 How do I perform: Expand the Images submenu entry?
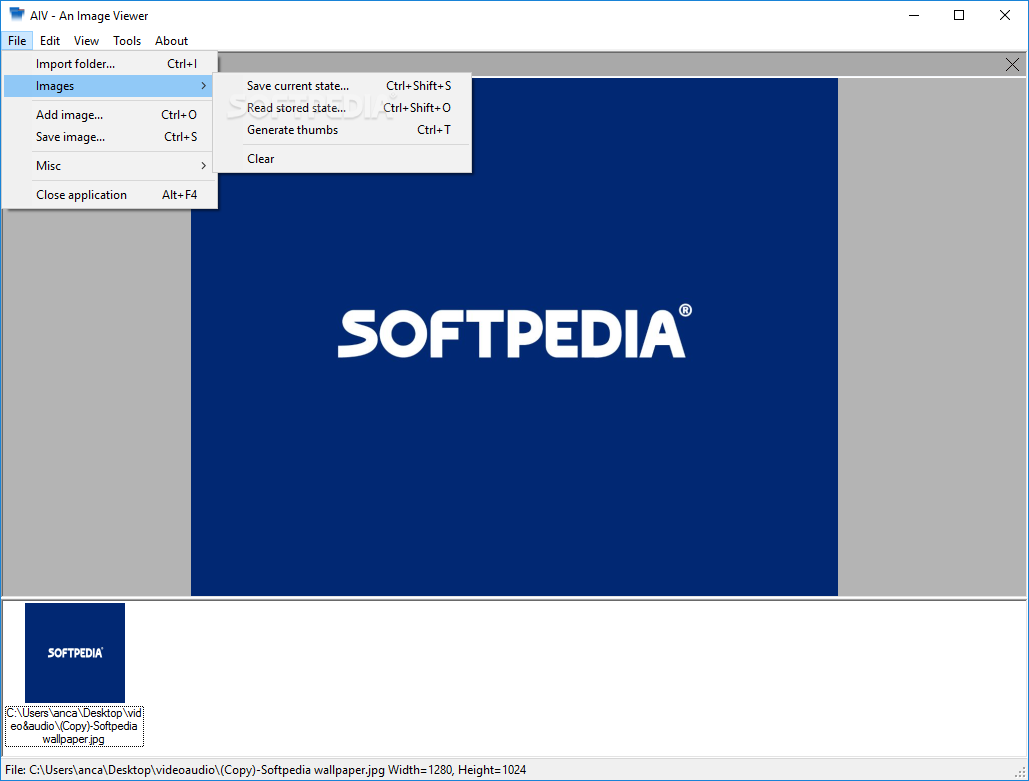tap(109, 86)
